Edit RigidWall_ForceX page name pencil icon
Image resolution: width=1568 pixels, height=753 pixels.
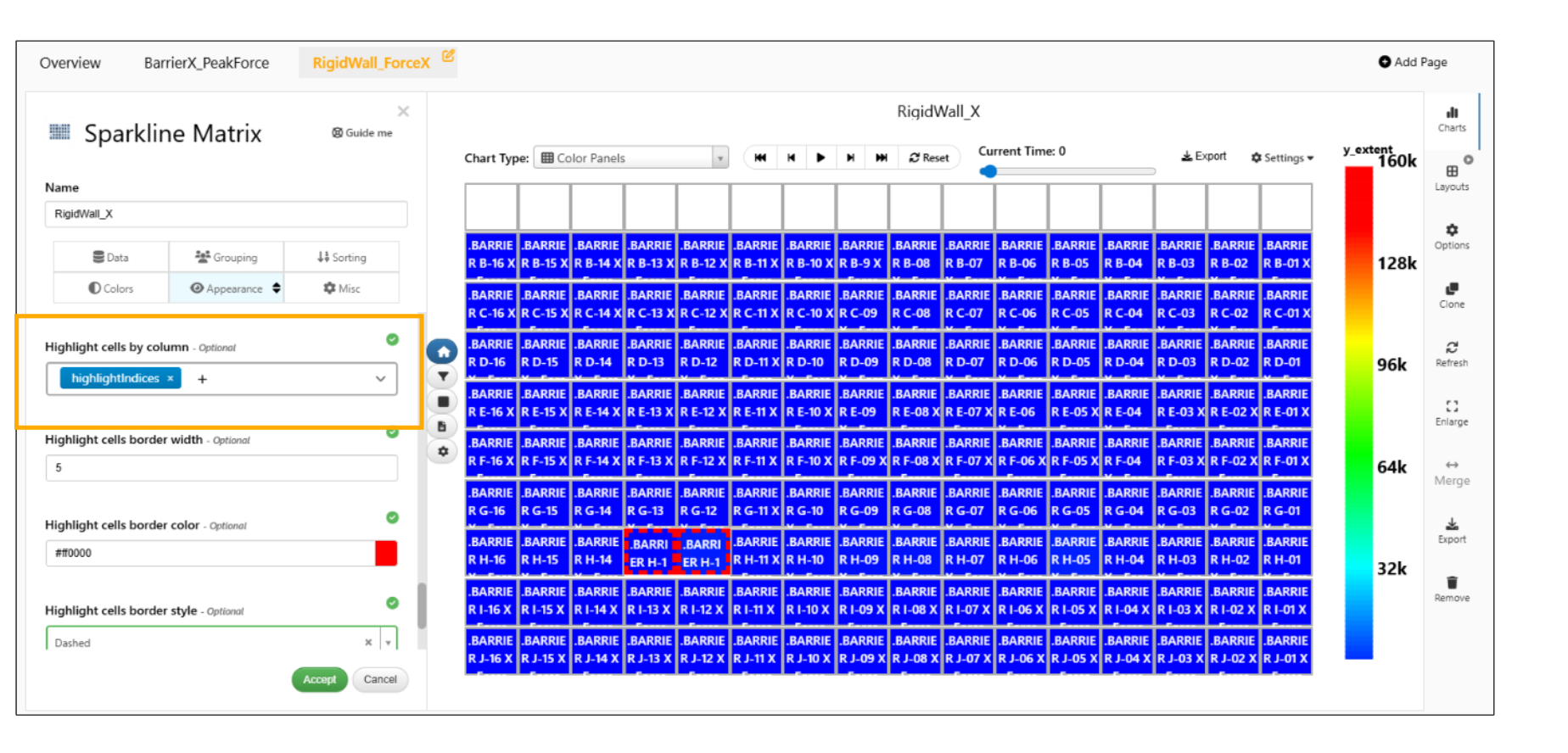point(448,56)
